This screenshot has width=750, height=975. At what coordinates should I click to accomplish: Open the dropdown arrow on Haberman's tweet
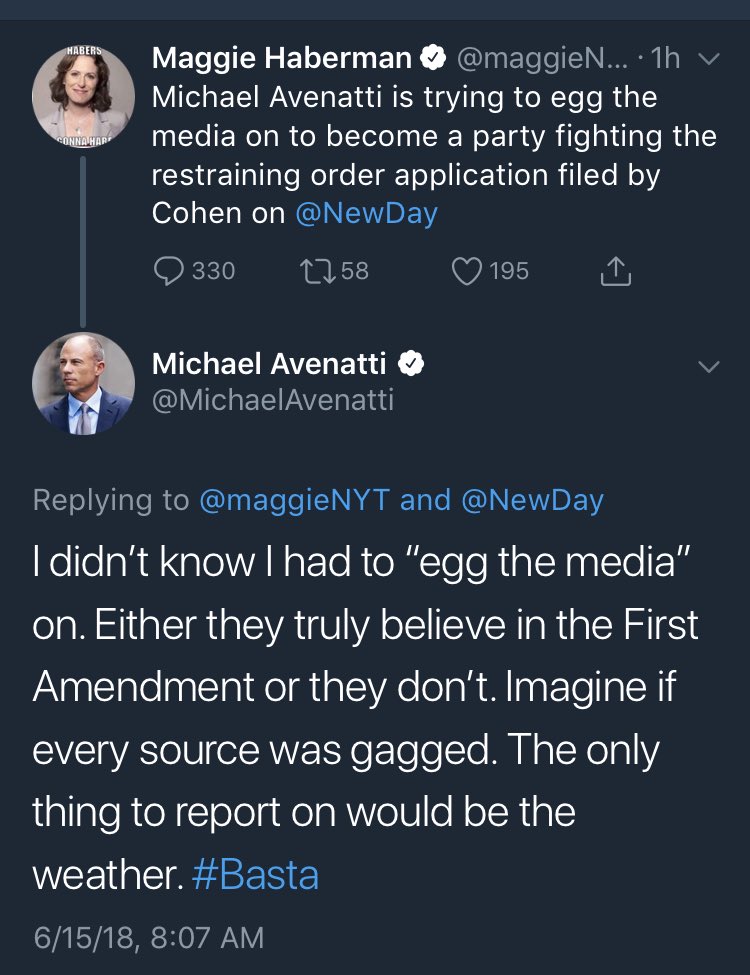click(x=707, y=60)
